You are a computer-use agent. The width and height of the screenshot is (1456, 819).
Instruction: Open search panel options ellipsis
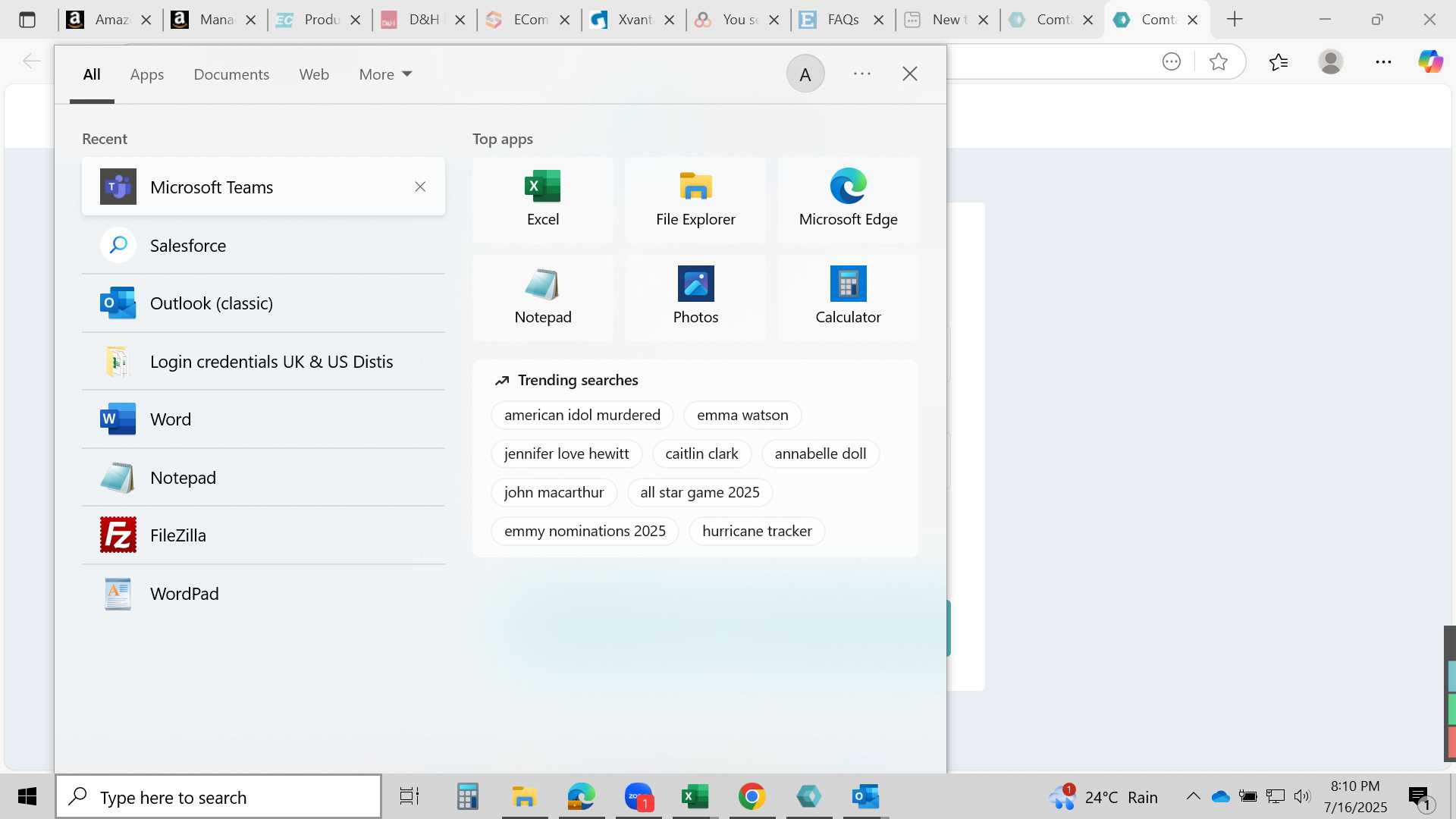click(x=862, y=74)
